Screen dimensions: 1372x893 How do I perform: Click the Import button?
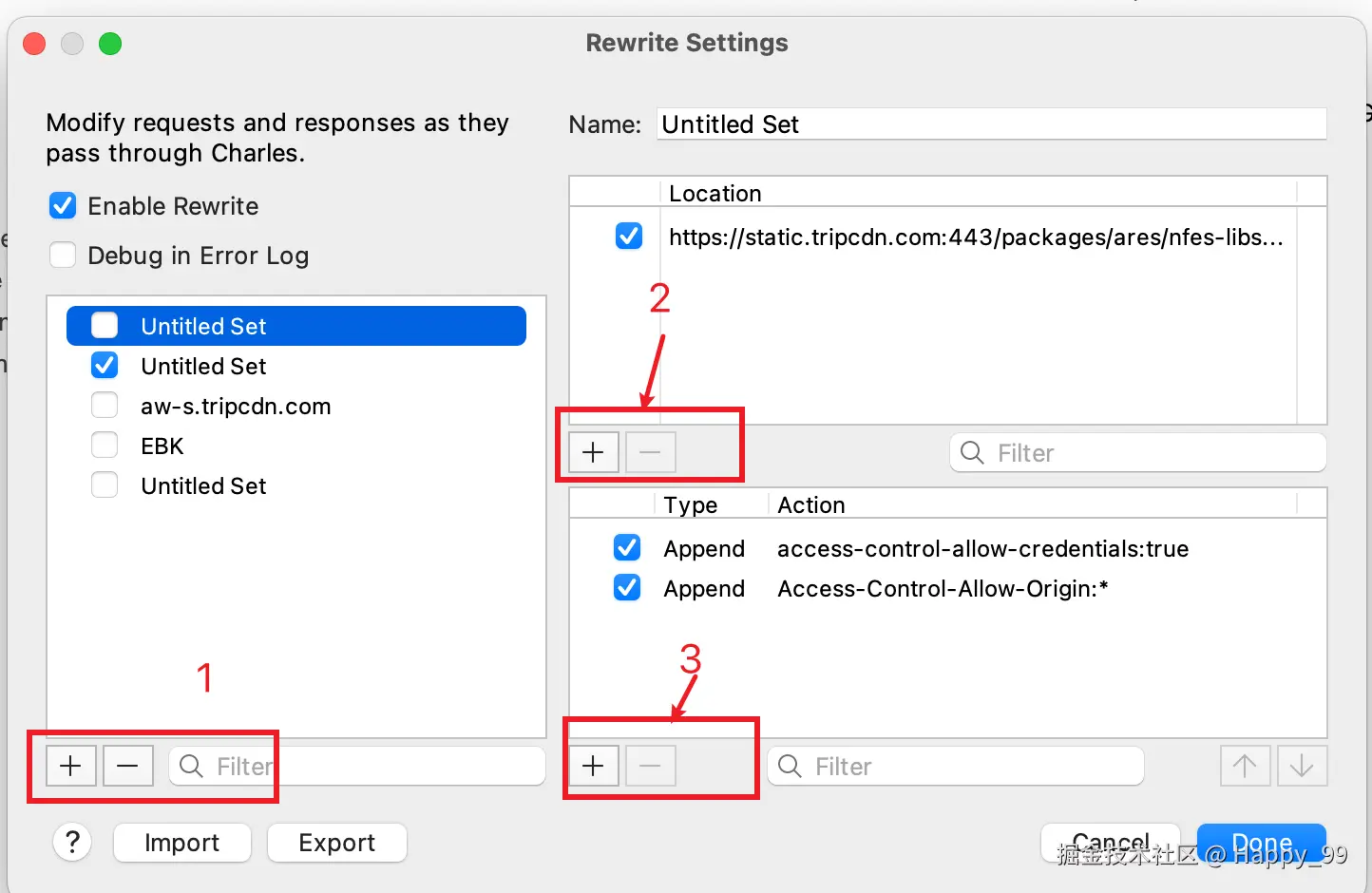click(x=181, y=843)
